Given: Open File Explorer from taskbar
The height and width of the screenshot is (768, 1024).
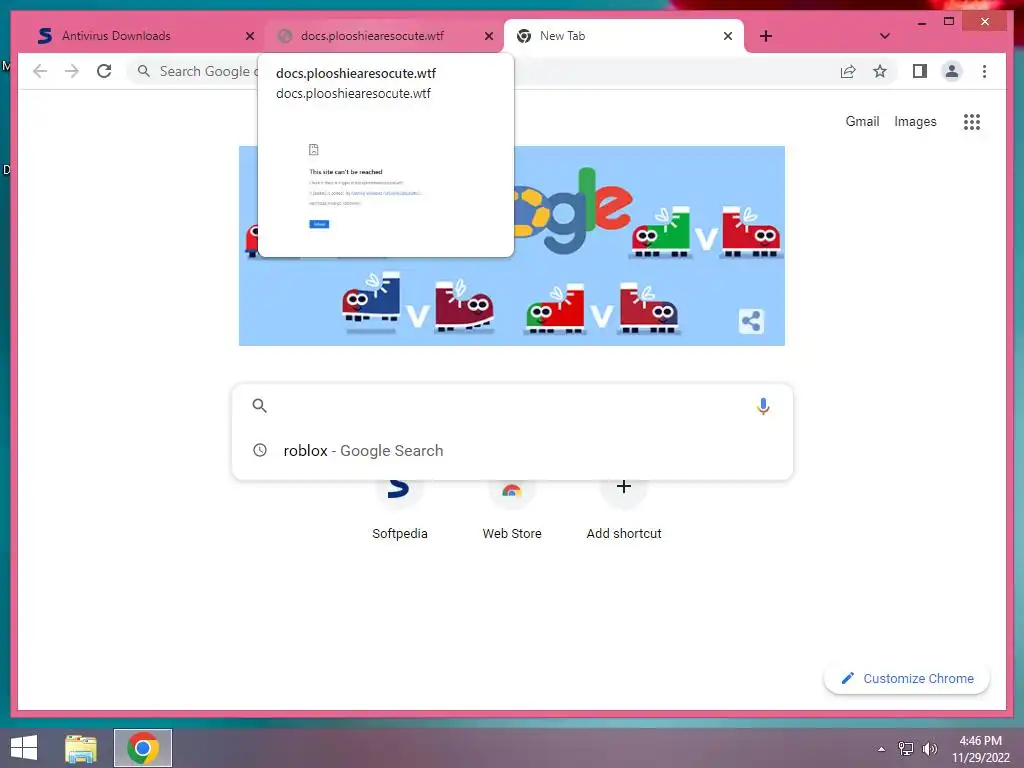Looking at the screenshot, I should [81, 748].
